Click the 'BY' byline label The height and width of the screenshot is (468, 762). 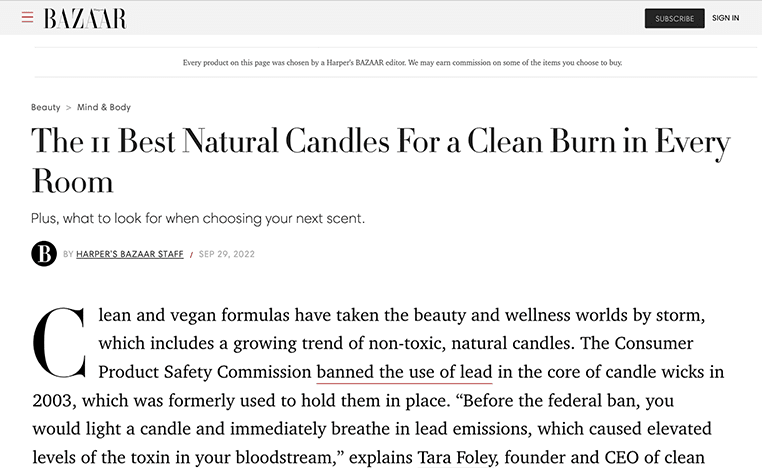click(68, 254)
